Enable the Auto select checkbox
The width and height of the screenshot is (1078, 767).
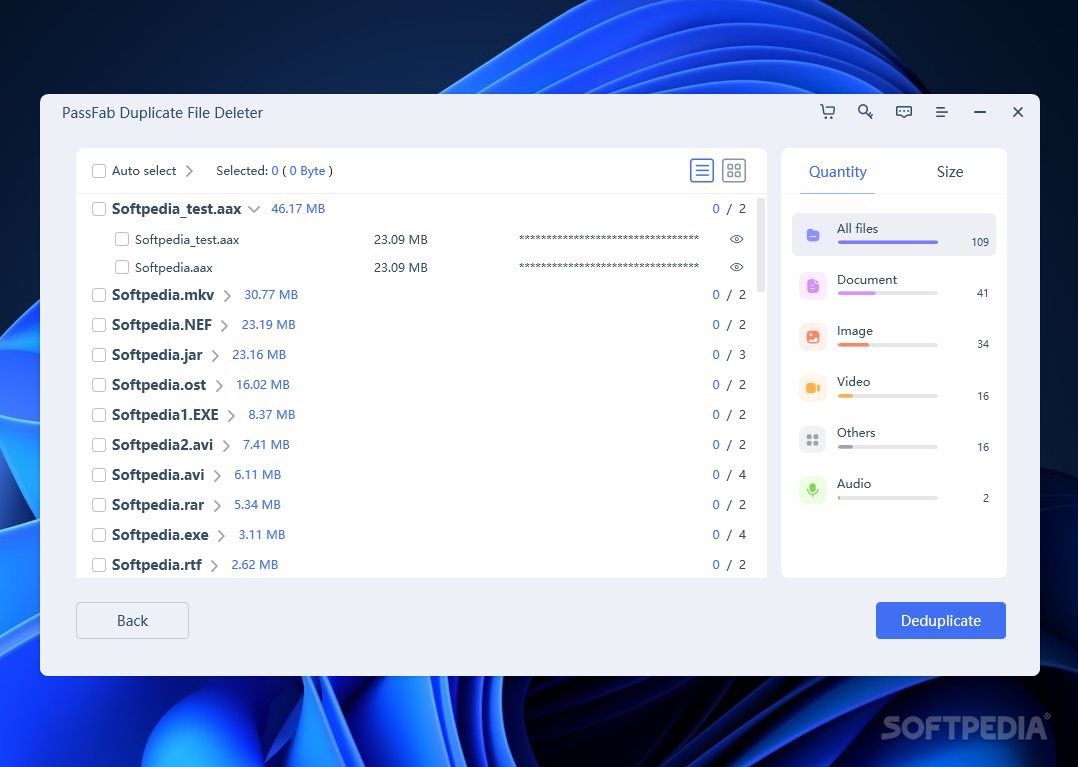pyautogui.click(x=99, y=170)
